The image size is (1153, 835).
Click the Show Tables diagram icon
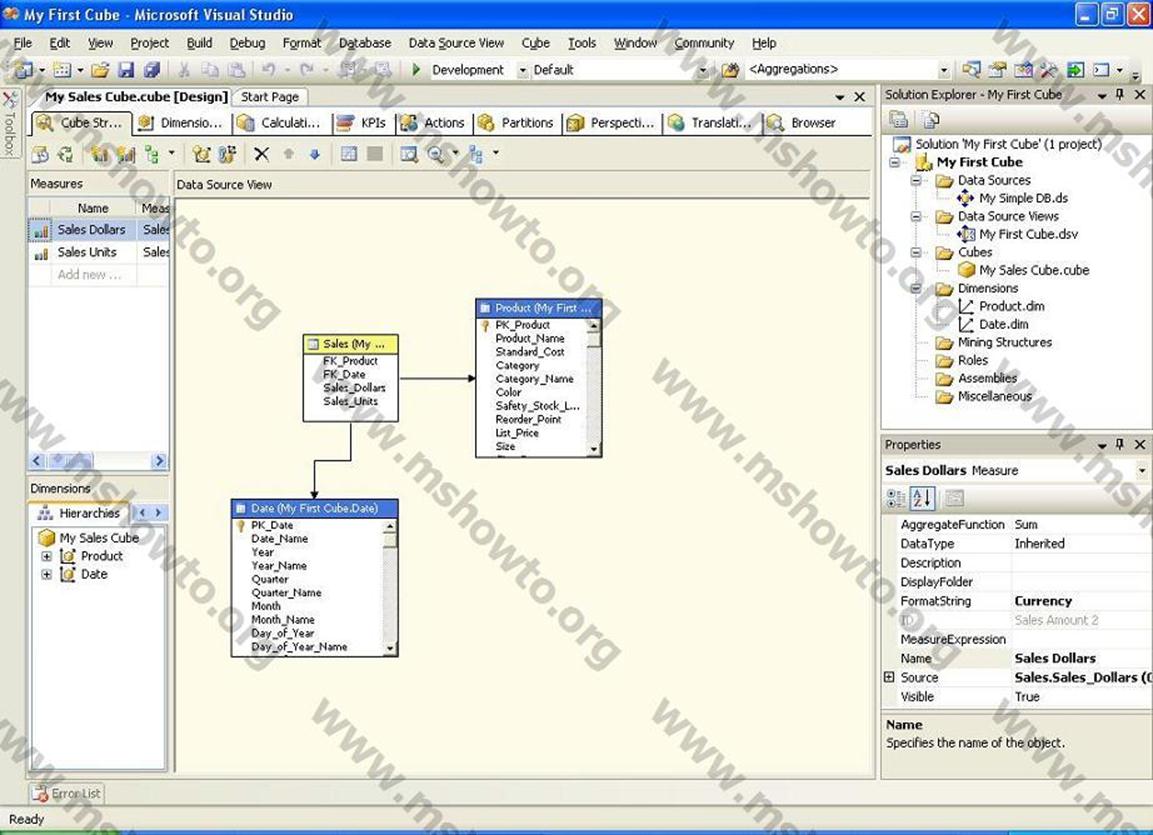349,154
